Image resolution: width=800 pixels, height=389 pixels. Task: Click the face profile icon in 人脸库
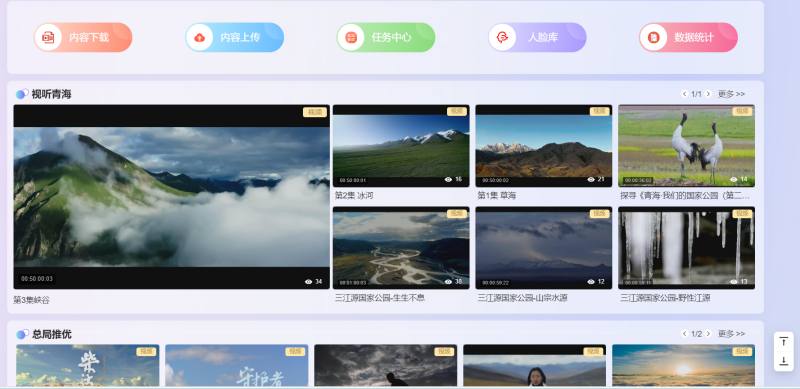click(x=502, y=37)
